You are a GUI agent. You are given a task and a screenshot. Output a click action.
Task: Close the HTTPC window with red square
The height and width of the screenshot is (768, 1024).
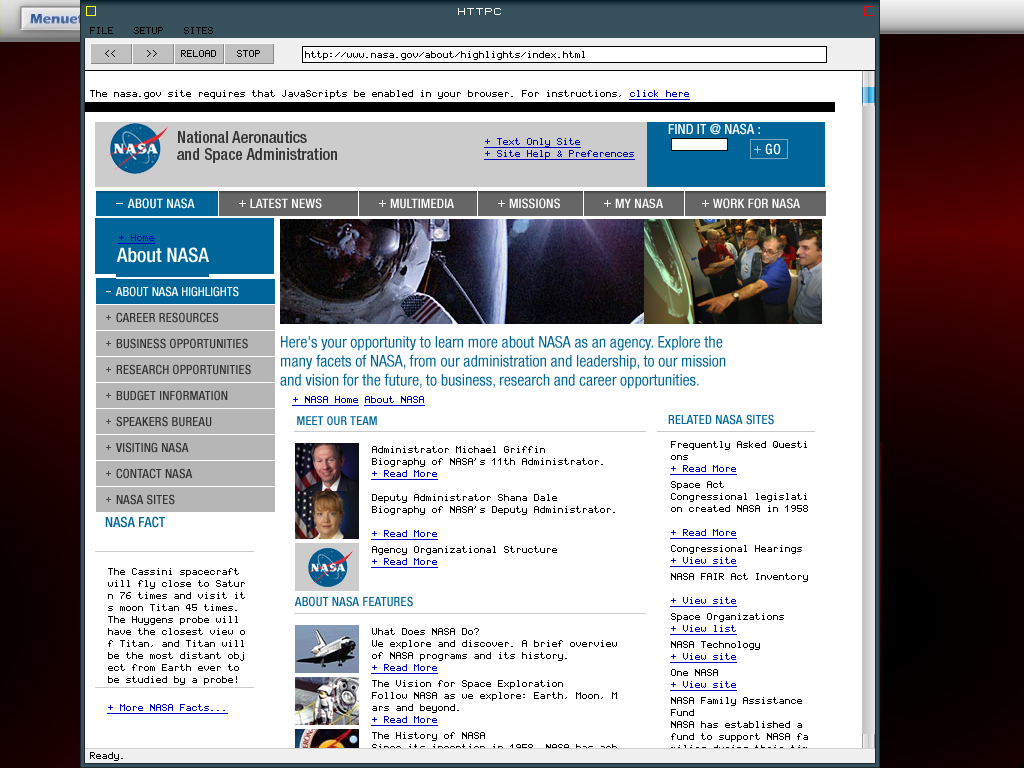tap(869, 11)
